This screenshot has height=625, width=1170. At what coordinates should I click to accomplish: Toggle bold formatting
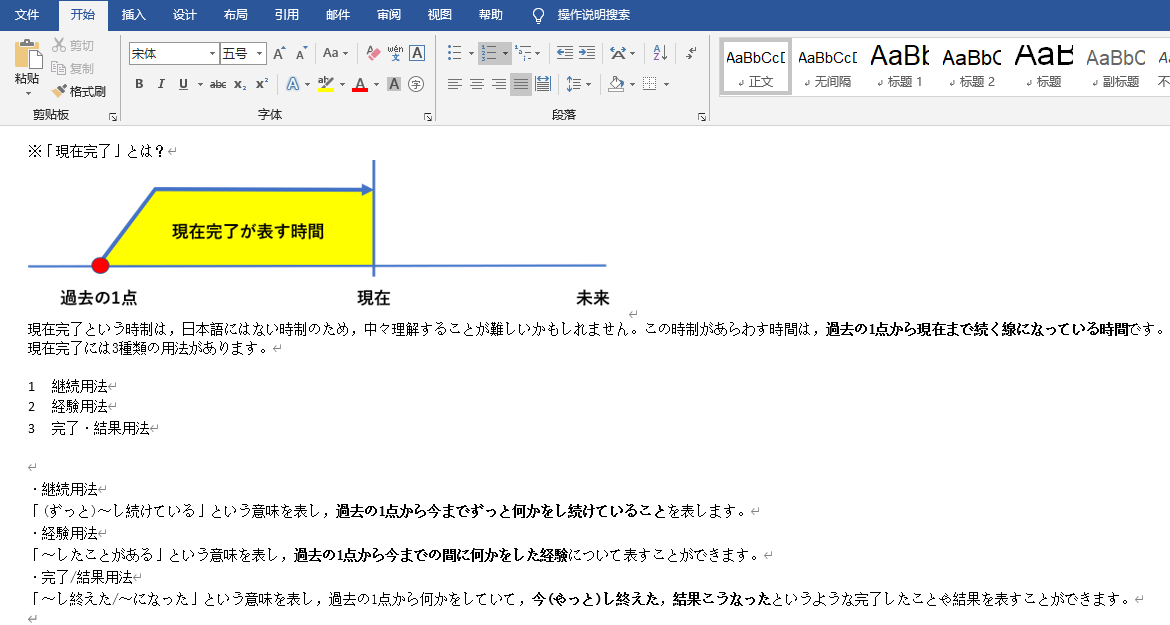tap(139, 84)
